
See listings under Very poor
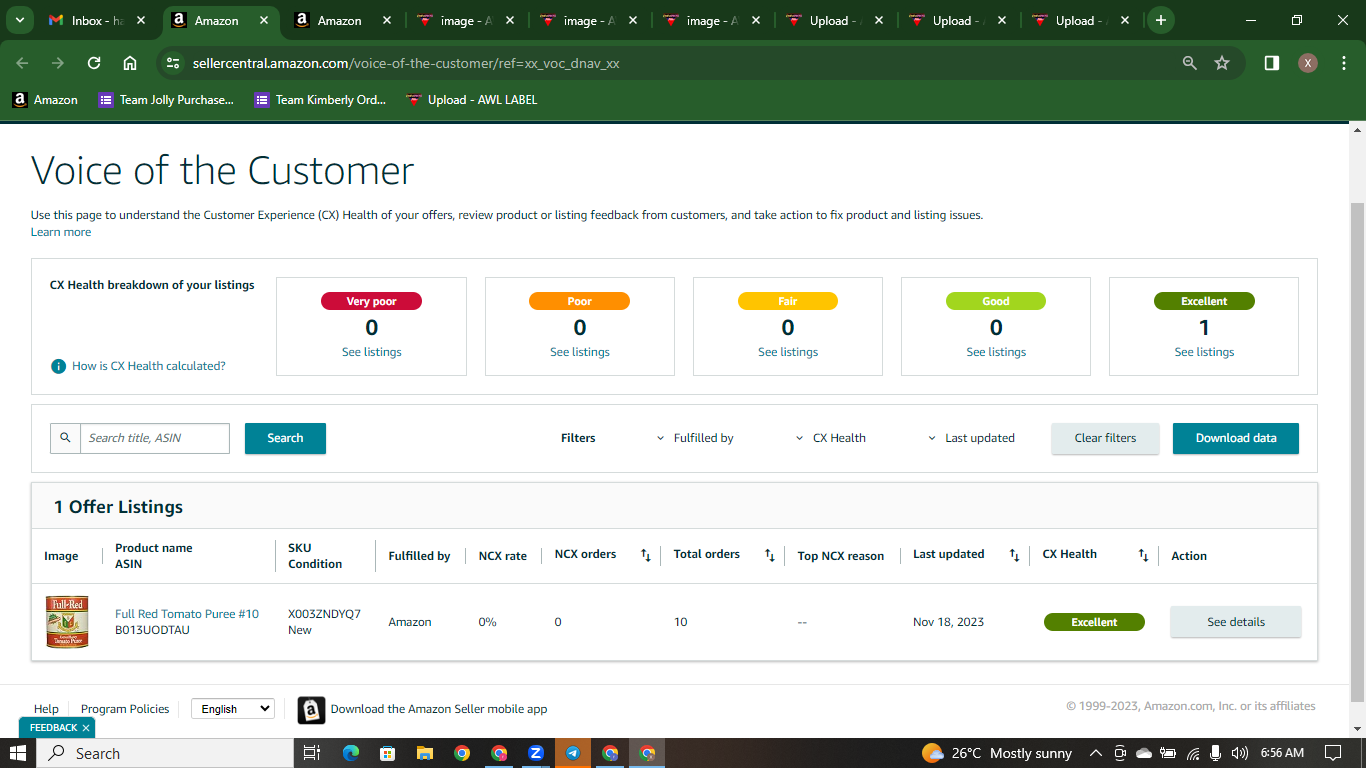click(372, 352)
